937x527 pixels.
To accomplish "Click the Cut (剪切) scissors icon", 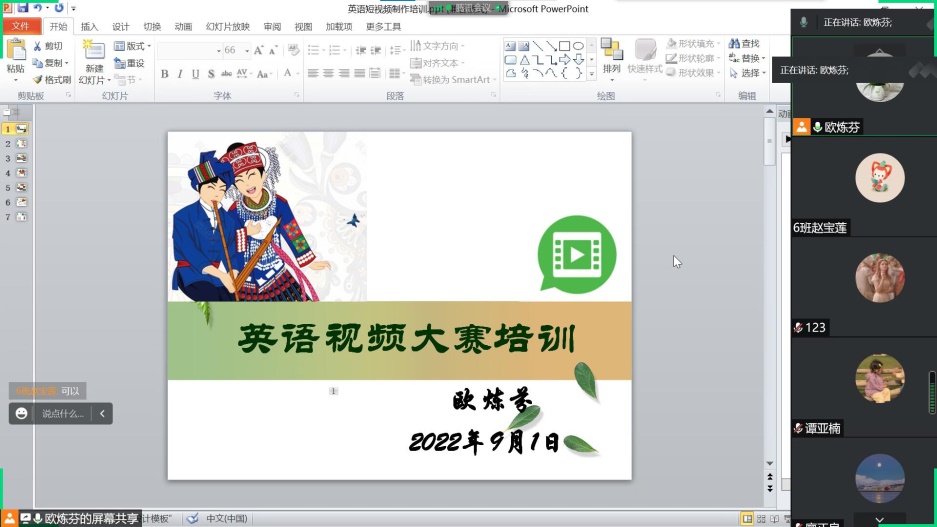I will 38,46.
